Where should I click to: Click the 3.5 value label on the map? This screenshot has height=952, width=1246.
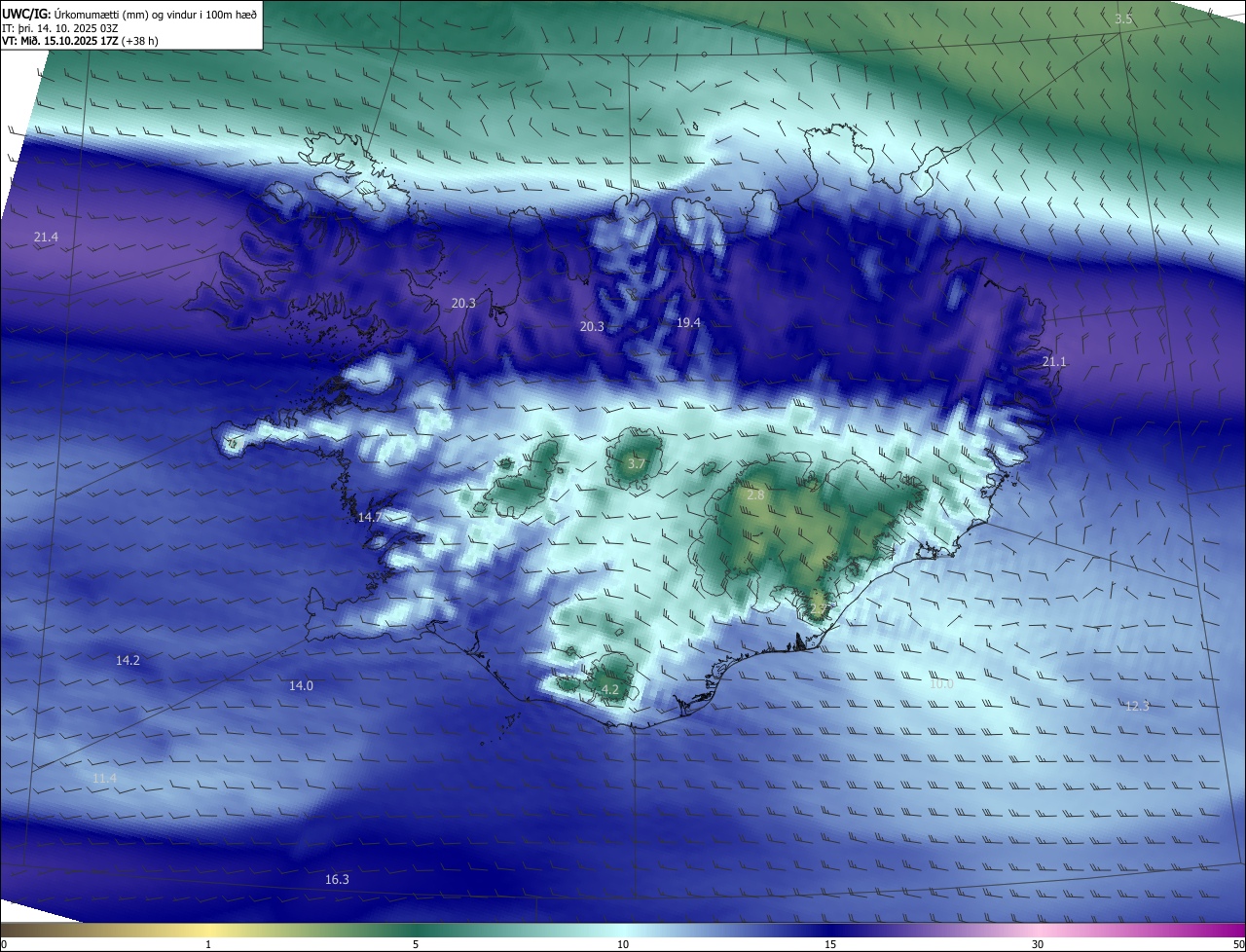click(x=1123, y=19)
